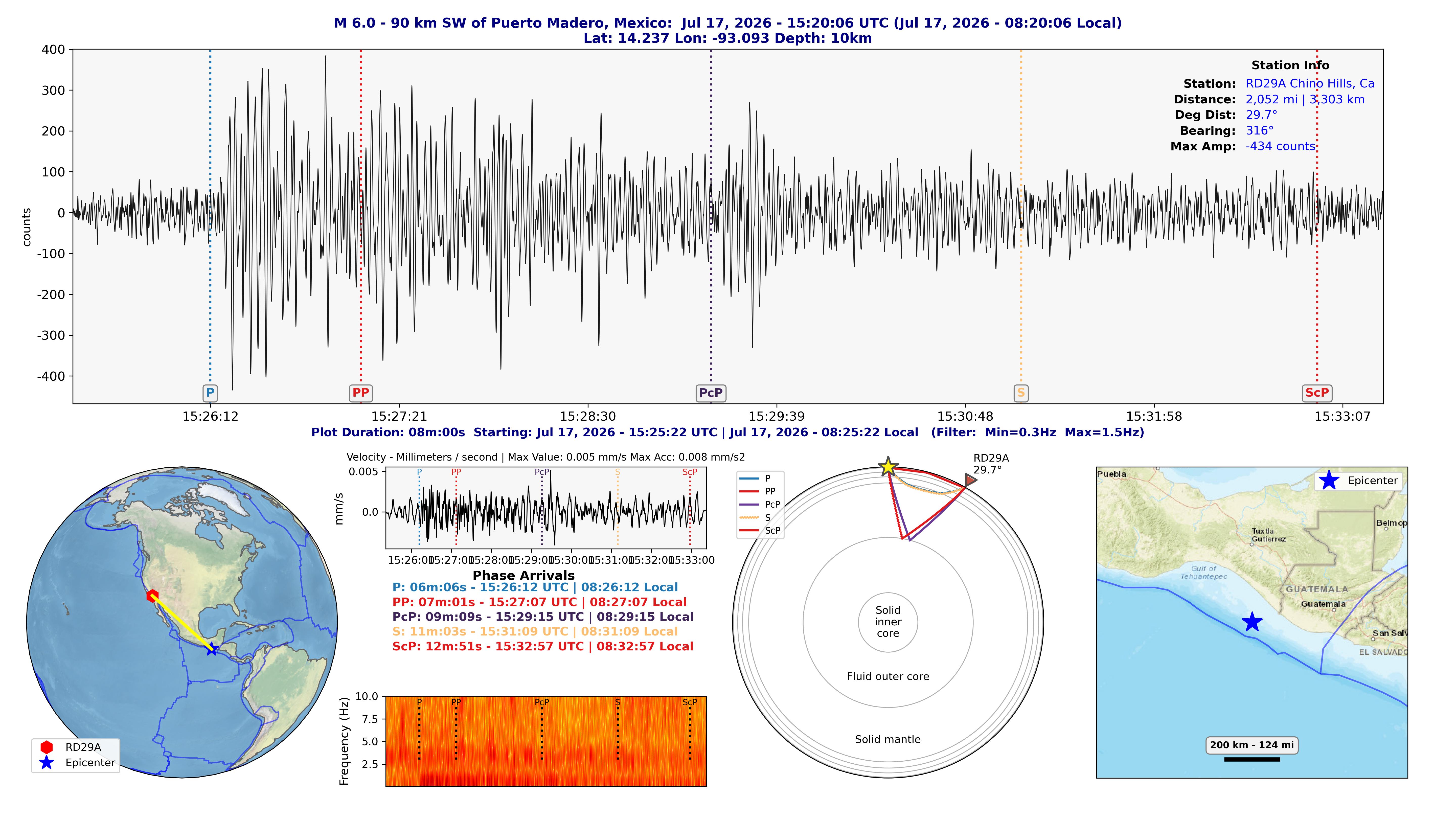Click the purple PcP line swatch in the ray-path legend
Screen dimensions: 1456x819
[x=749, y=504]
